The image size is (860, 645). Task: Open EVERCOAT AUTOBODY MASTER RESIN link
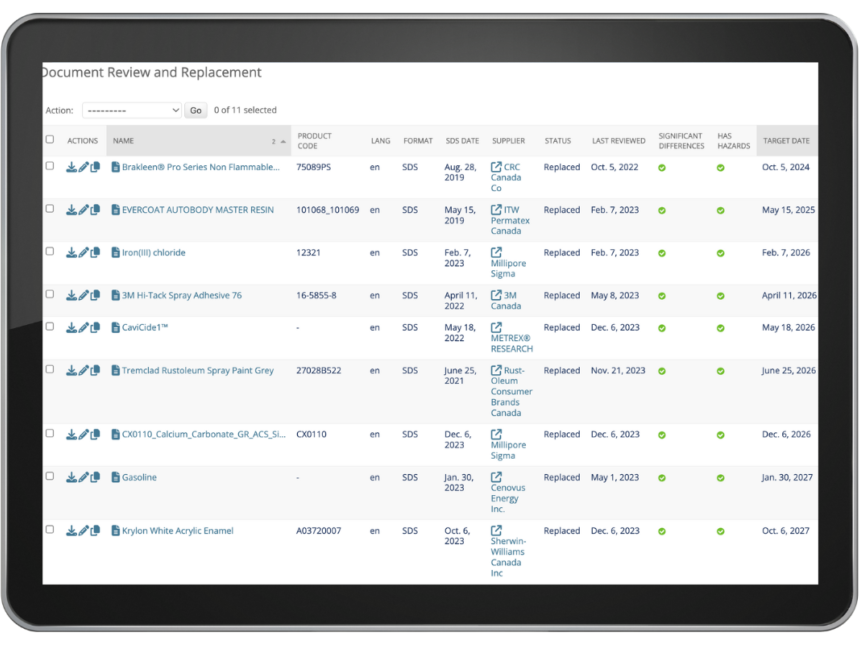pos(197,210)
